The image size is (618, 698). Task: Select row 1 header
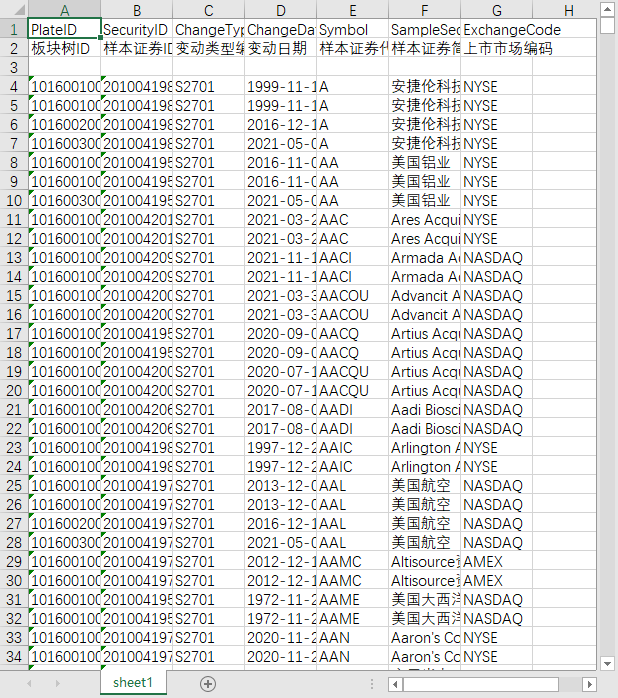(x=14, y=29)
